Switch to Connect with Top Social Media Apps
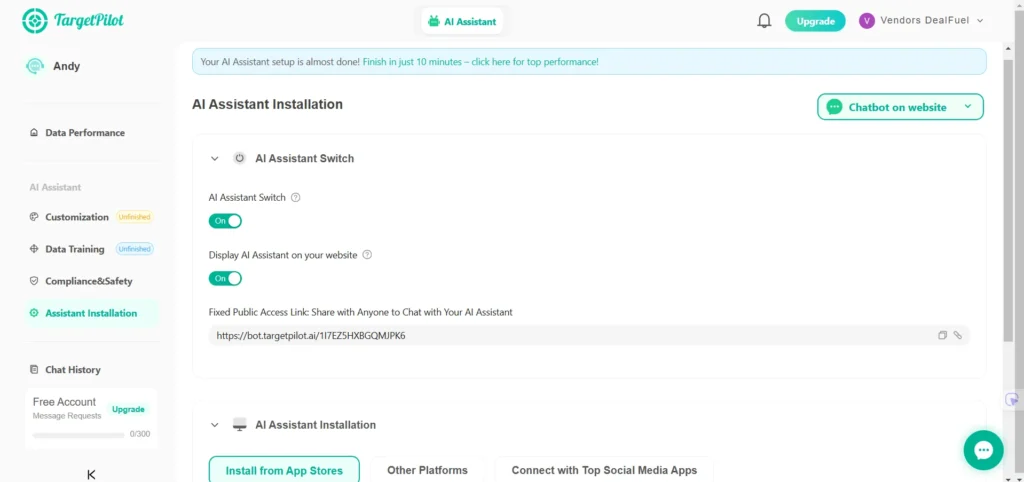1024x482 pixels. pos(604,470)
